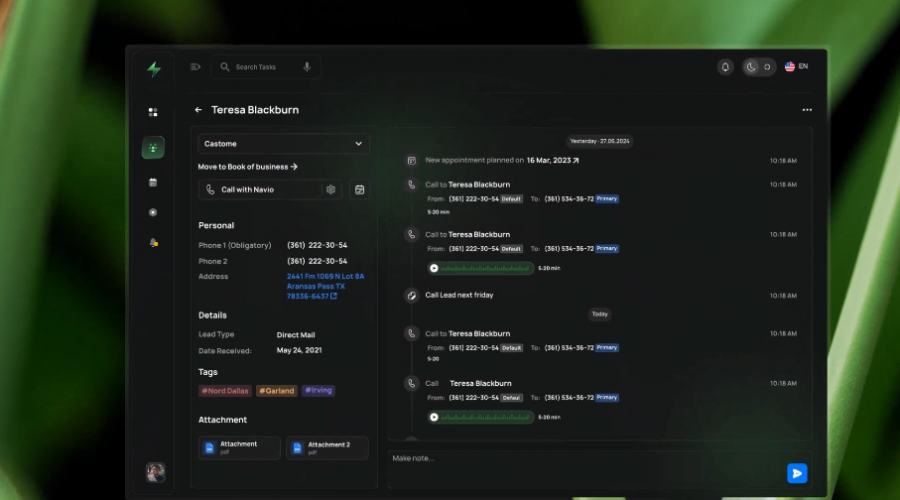
Task: Open the external link icon after the address
Action: [333, 296]
